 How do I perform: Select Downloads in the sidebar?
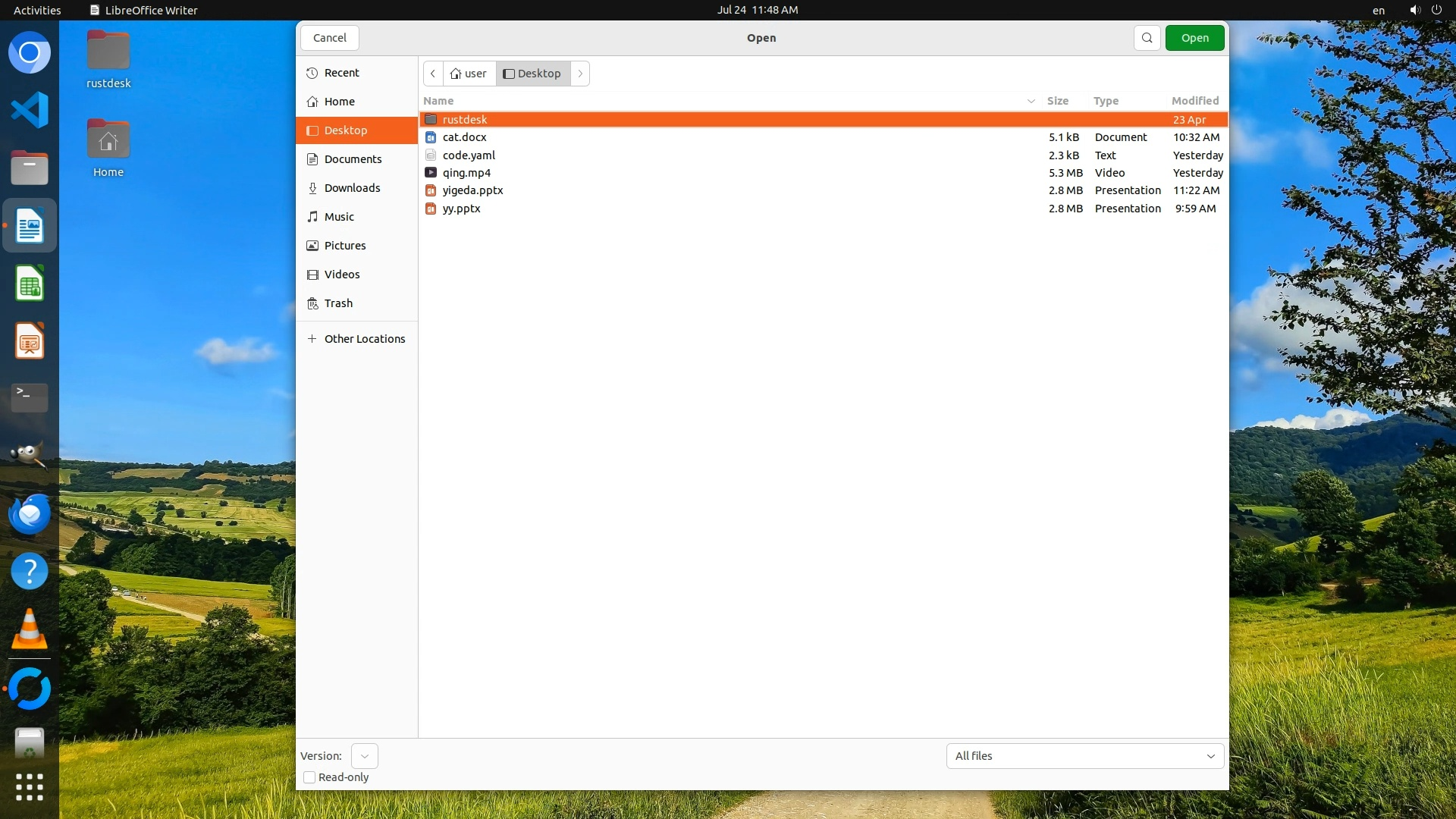click(352, 188)
